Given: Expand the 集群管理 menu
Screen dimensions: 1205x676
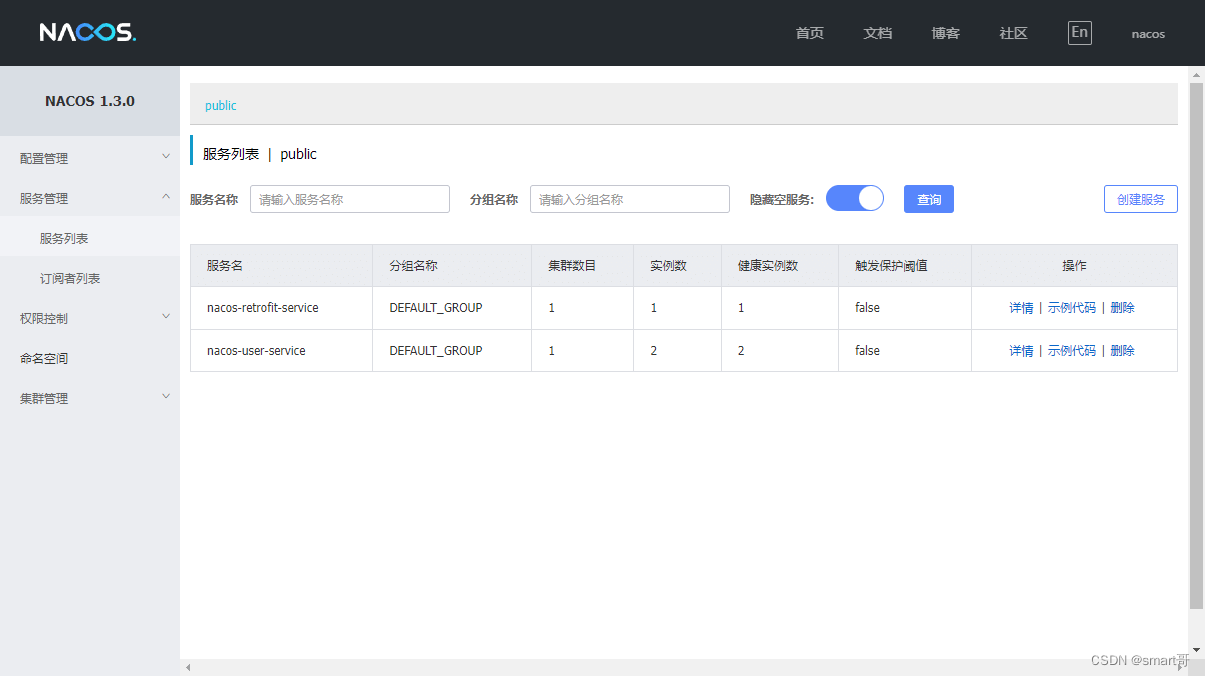Looking at the screenshot, I should tap(90, 398).
